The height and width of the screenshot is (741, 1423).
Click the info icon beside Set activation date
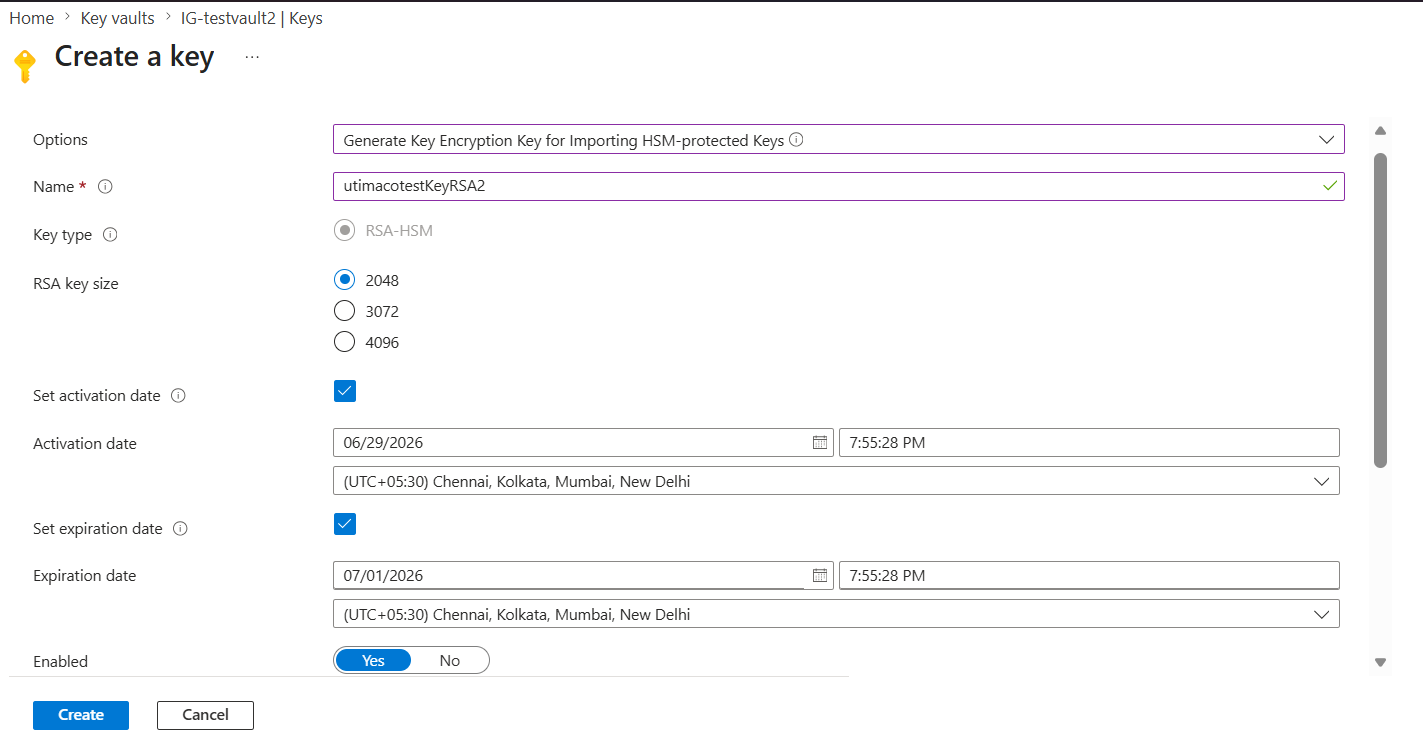coord(178,396)
